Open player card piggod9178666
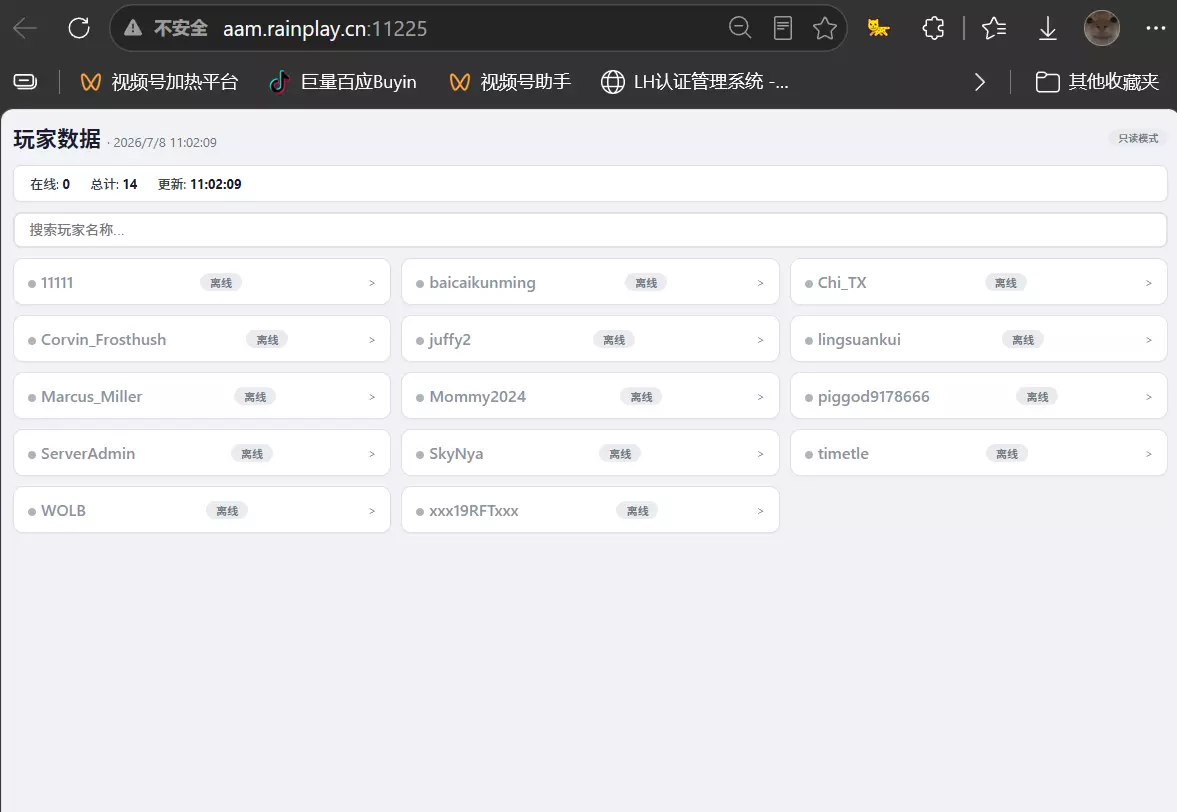This screenshot has height=812, width=1177. 979,396
